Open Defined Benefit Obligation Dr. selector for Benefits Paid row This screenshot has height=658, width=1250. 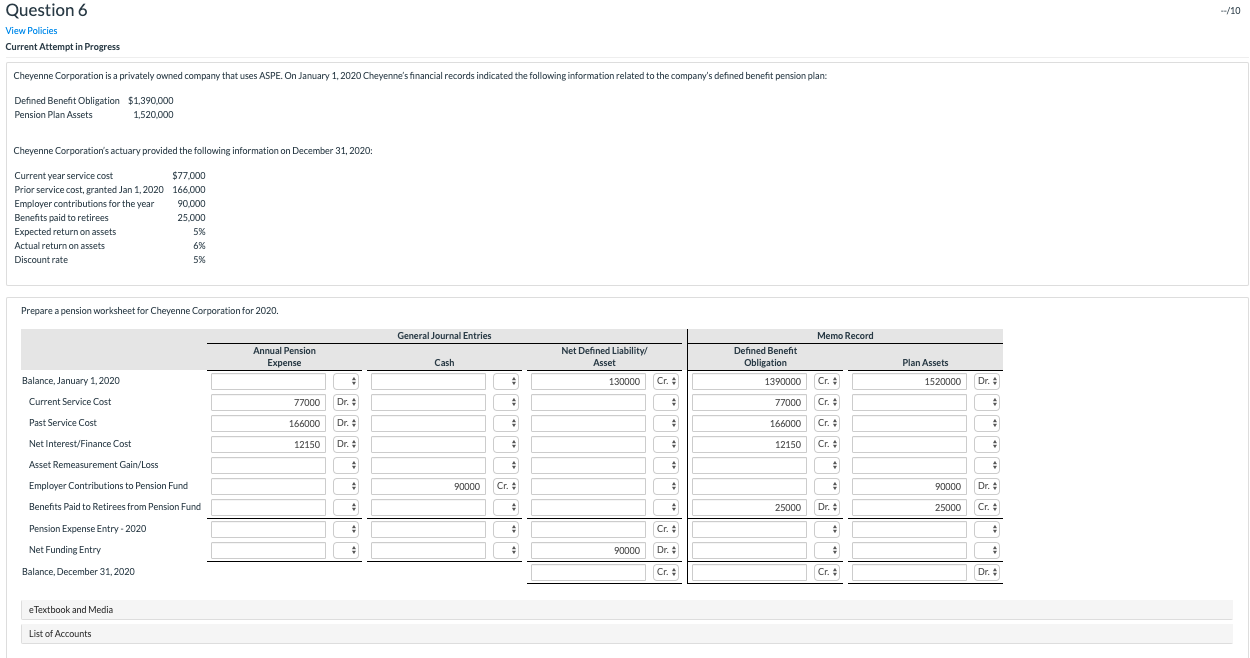point(826,507)
